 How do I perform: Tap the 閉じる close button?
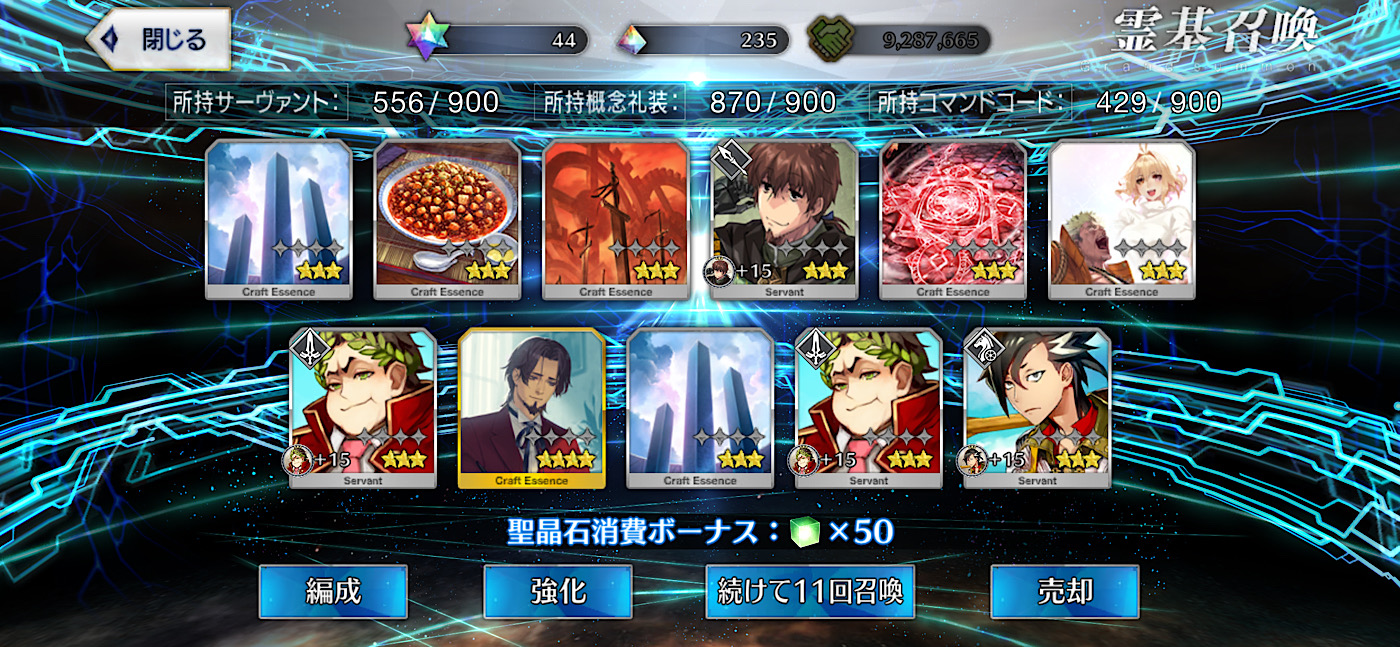pos(160,39)
